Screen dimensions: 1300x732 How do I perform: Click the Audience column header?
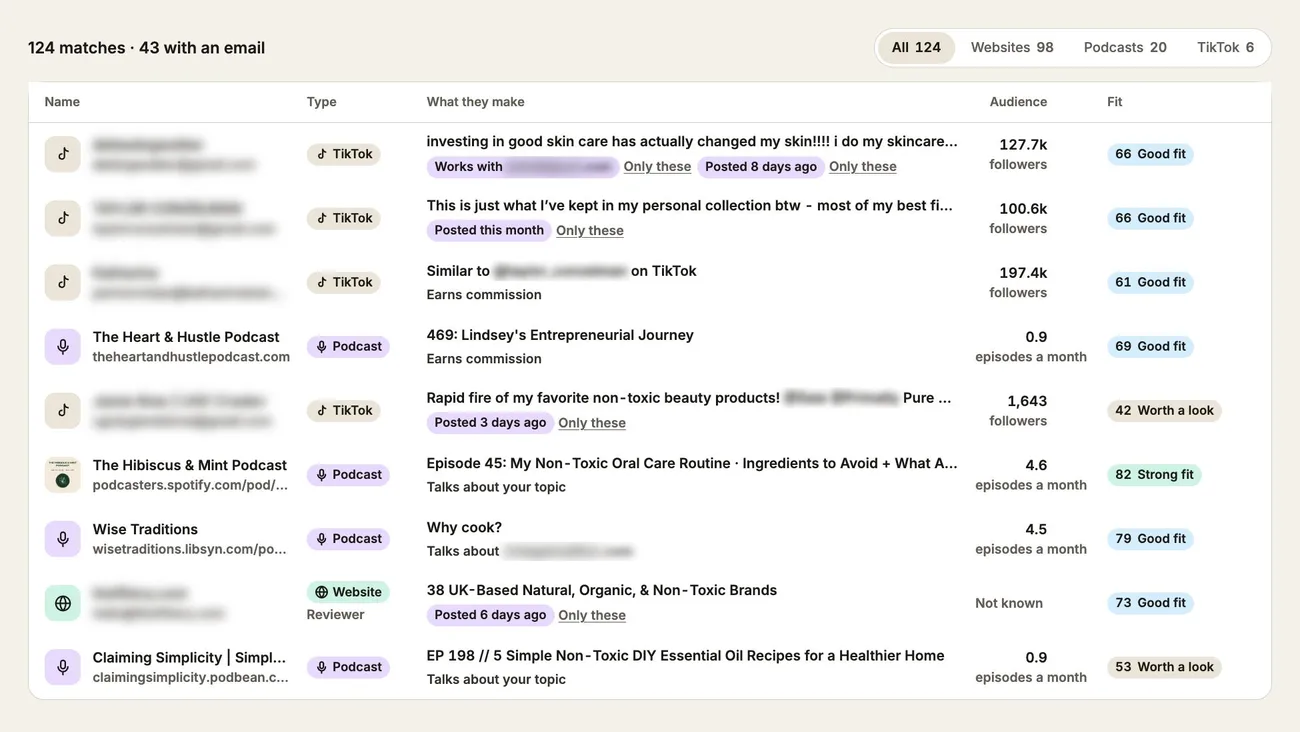(x=1018, y=102)
